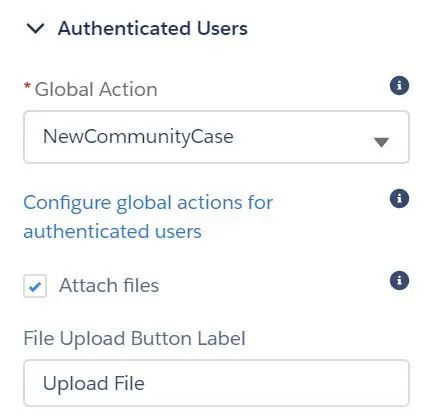Collapse the Authenticated Users section chevron
The image size is (428, 418).
point(35,29)
